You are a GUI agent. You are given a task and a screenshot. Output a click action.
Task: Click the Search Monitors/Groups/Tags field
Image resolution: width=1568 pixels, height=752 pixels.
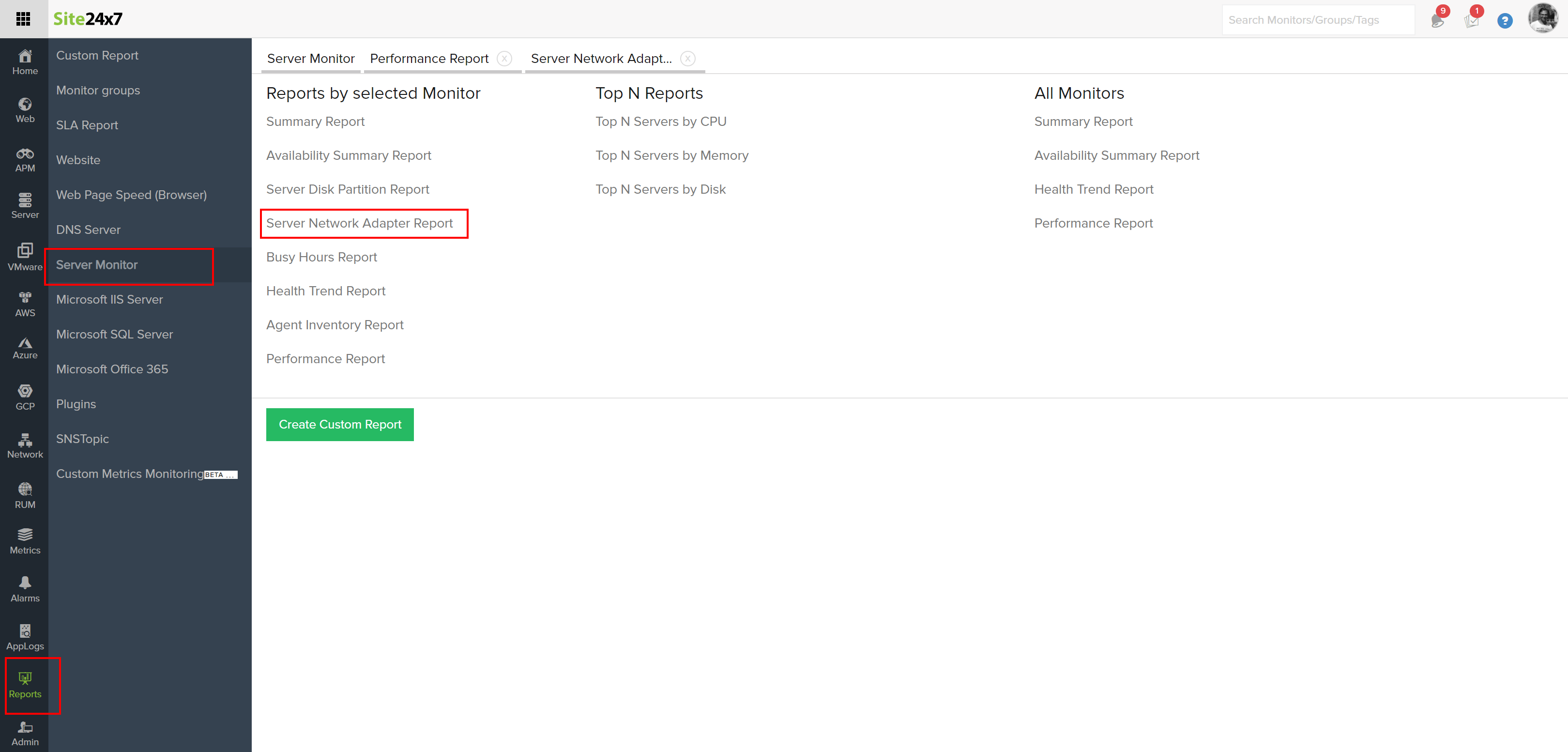[1317, 20]
